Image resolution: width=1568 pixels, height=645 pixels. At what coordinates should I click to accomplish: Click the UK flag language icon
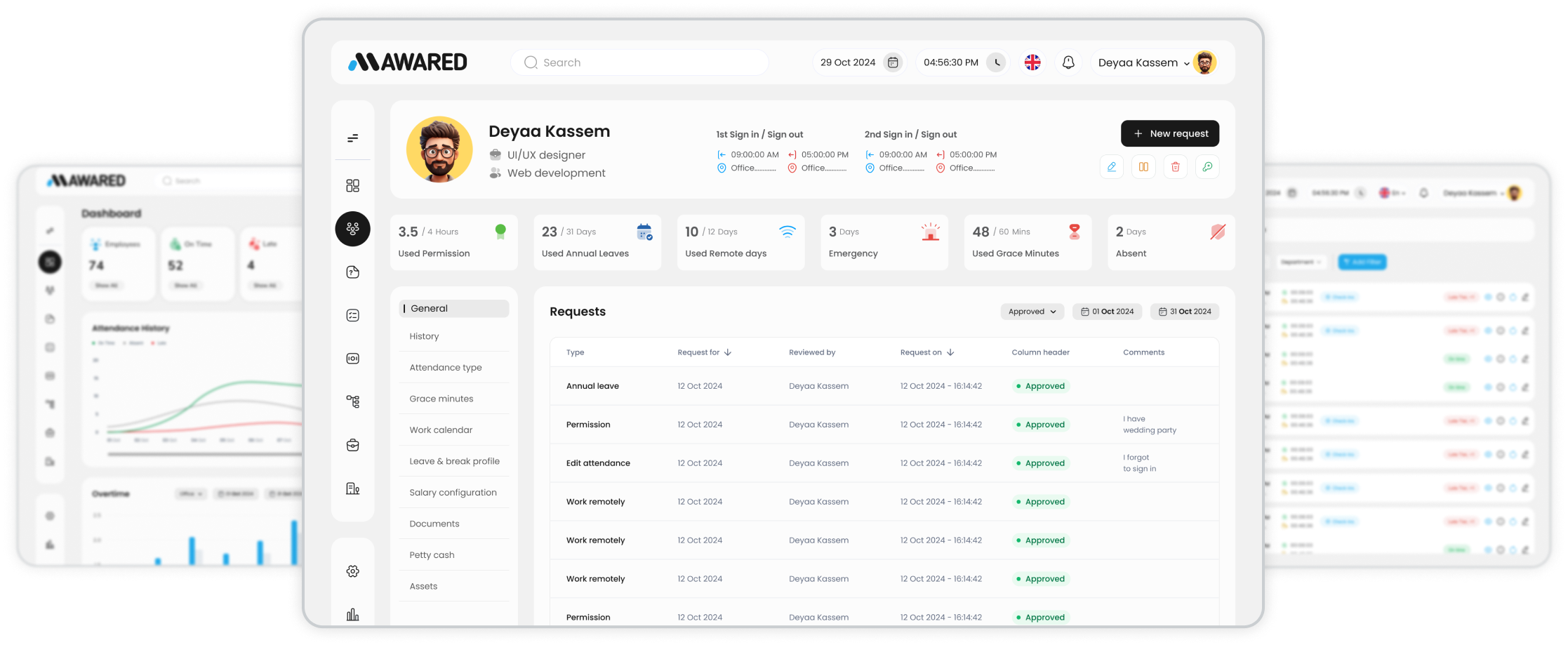point(1032,62)
